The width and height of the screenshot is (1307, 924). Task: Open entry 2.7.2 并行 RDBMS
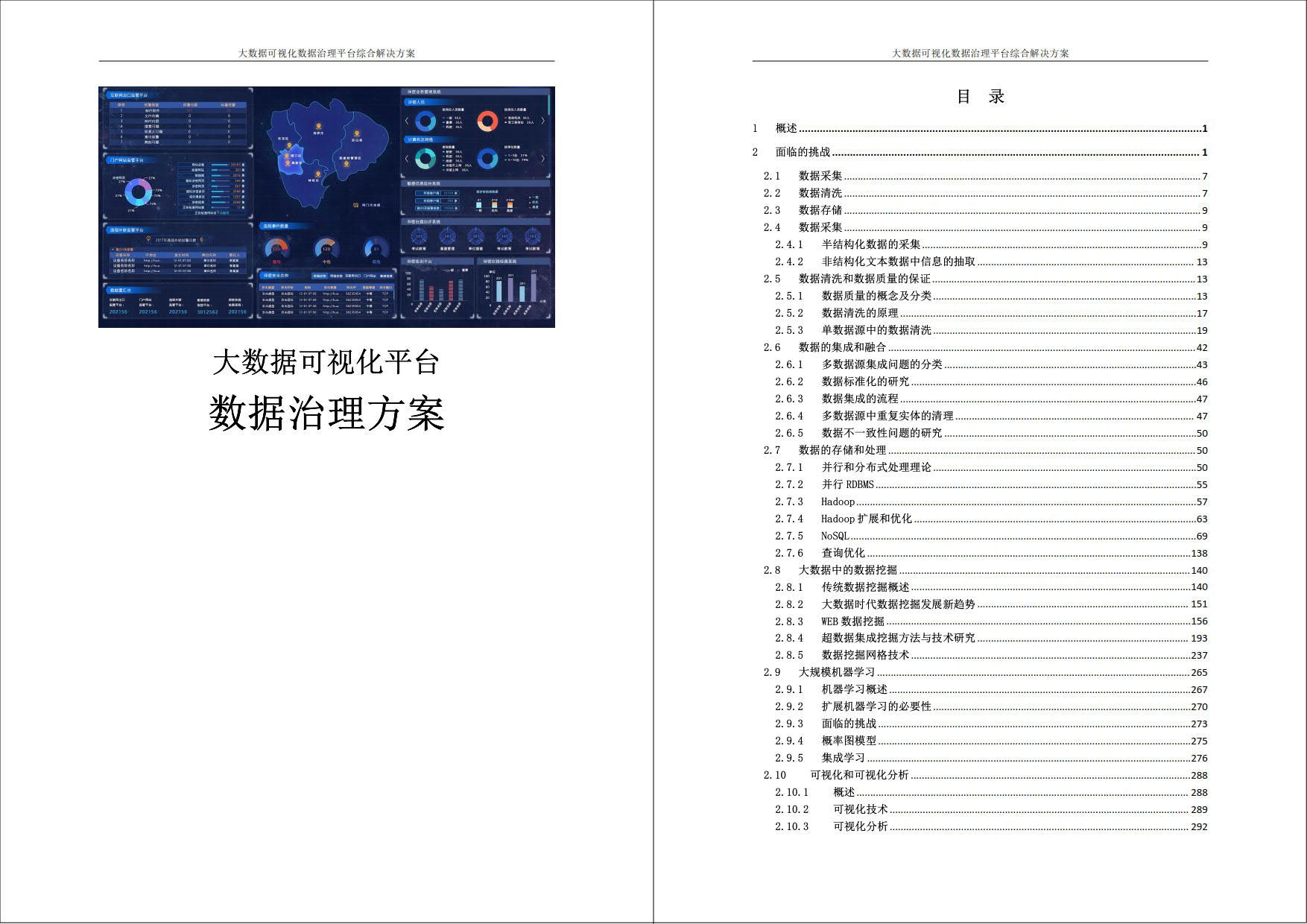pos(991,484)
